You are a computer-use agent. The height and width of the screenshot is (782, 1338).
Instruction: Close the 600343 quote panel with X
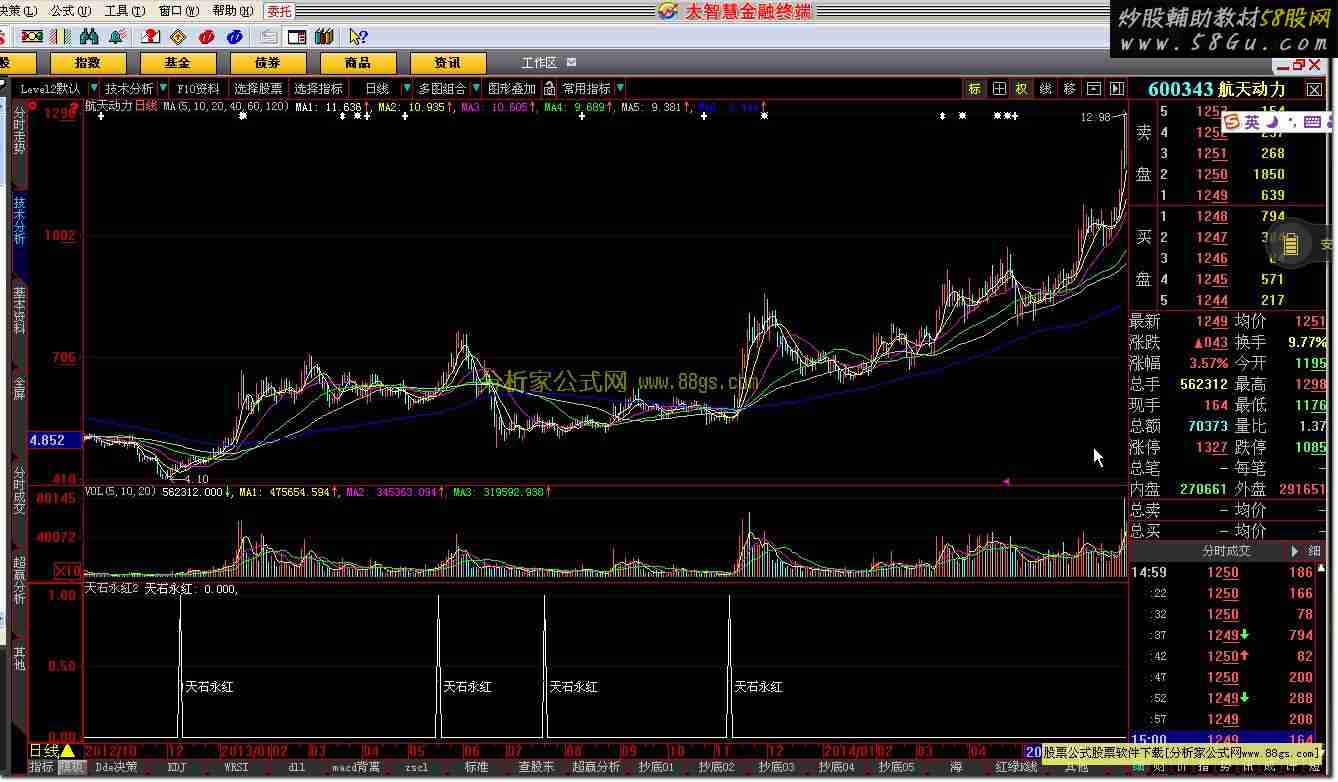coord(1314,90)
